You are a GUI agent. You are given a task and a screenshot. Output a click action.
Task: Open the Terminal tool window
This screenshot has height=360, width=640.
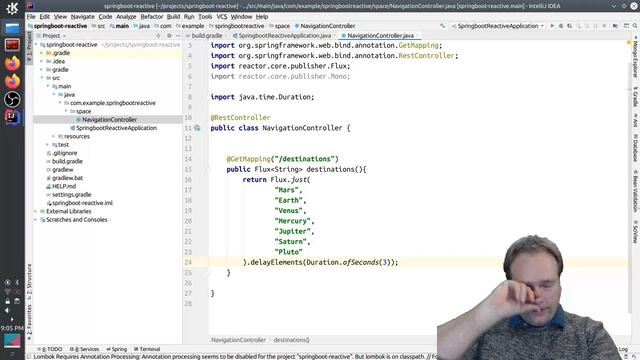147,349
